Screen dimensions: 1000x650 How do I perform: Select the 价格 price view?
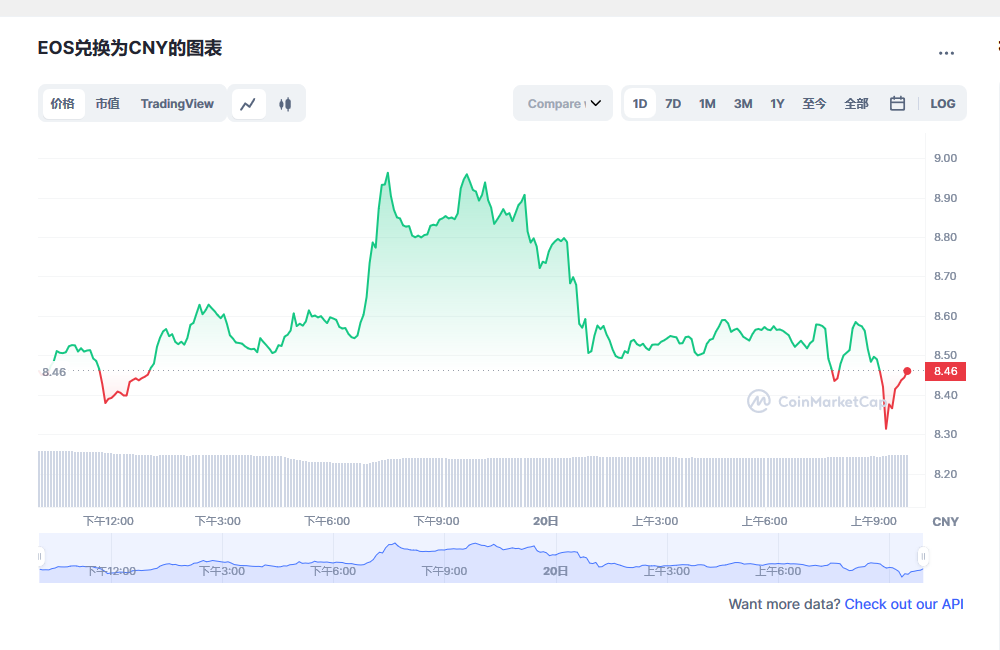point(63,104)
